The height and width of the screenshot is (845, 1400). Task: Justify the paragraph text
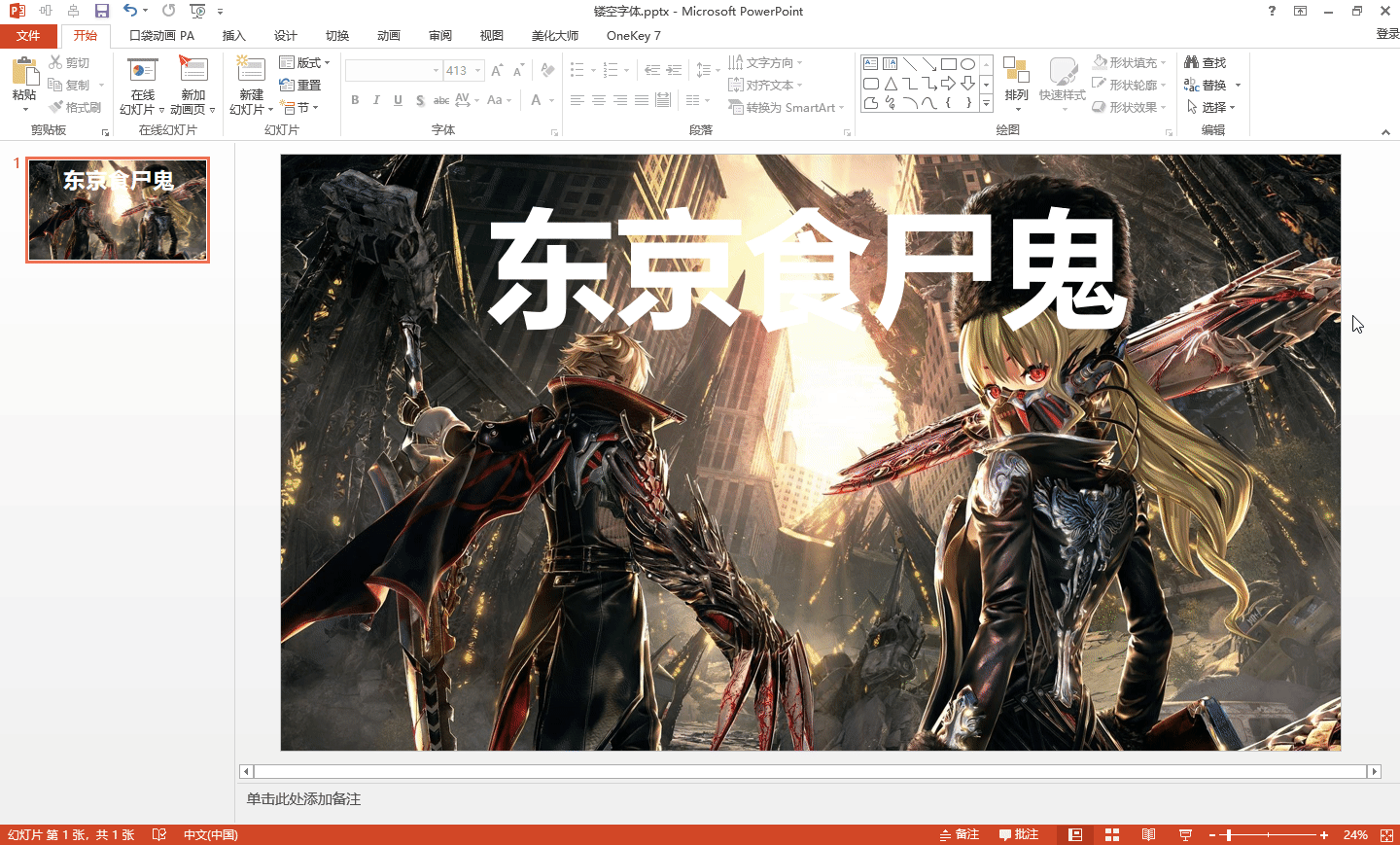coord(642,100)
